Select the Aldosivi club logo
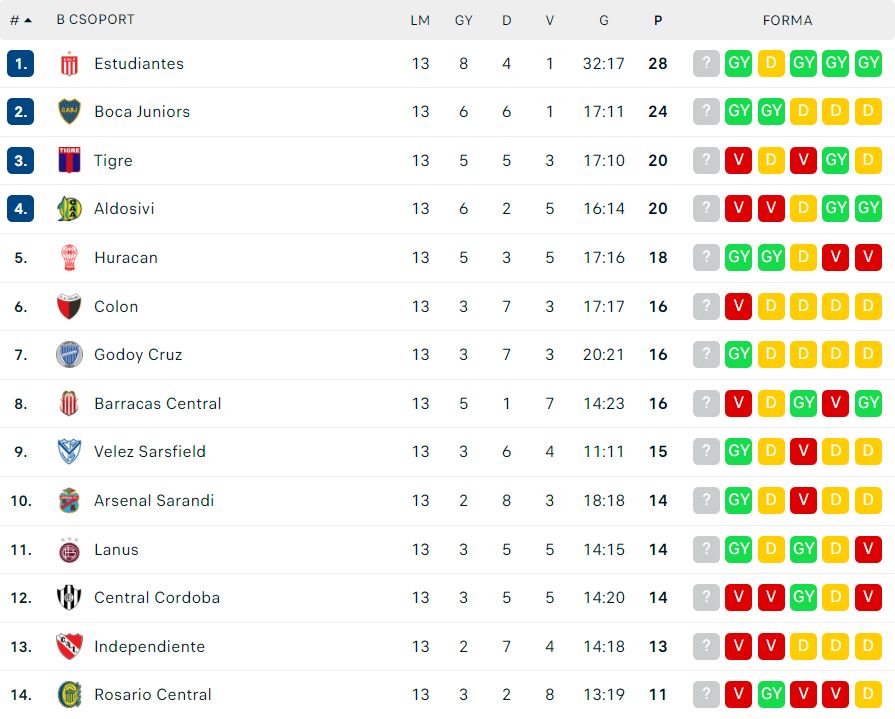The image size is (895, 719). pos(69,209)
